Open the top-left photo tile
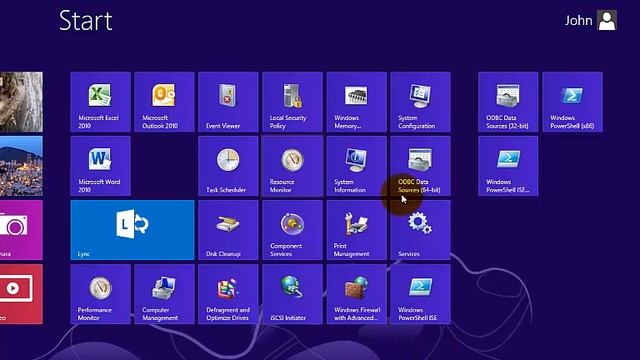This screenshot has width=640, height=360. point(21,102)
